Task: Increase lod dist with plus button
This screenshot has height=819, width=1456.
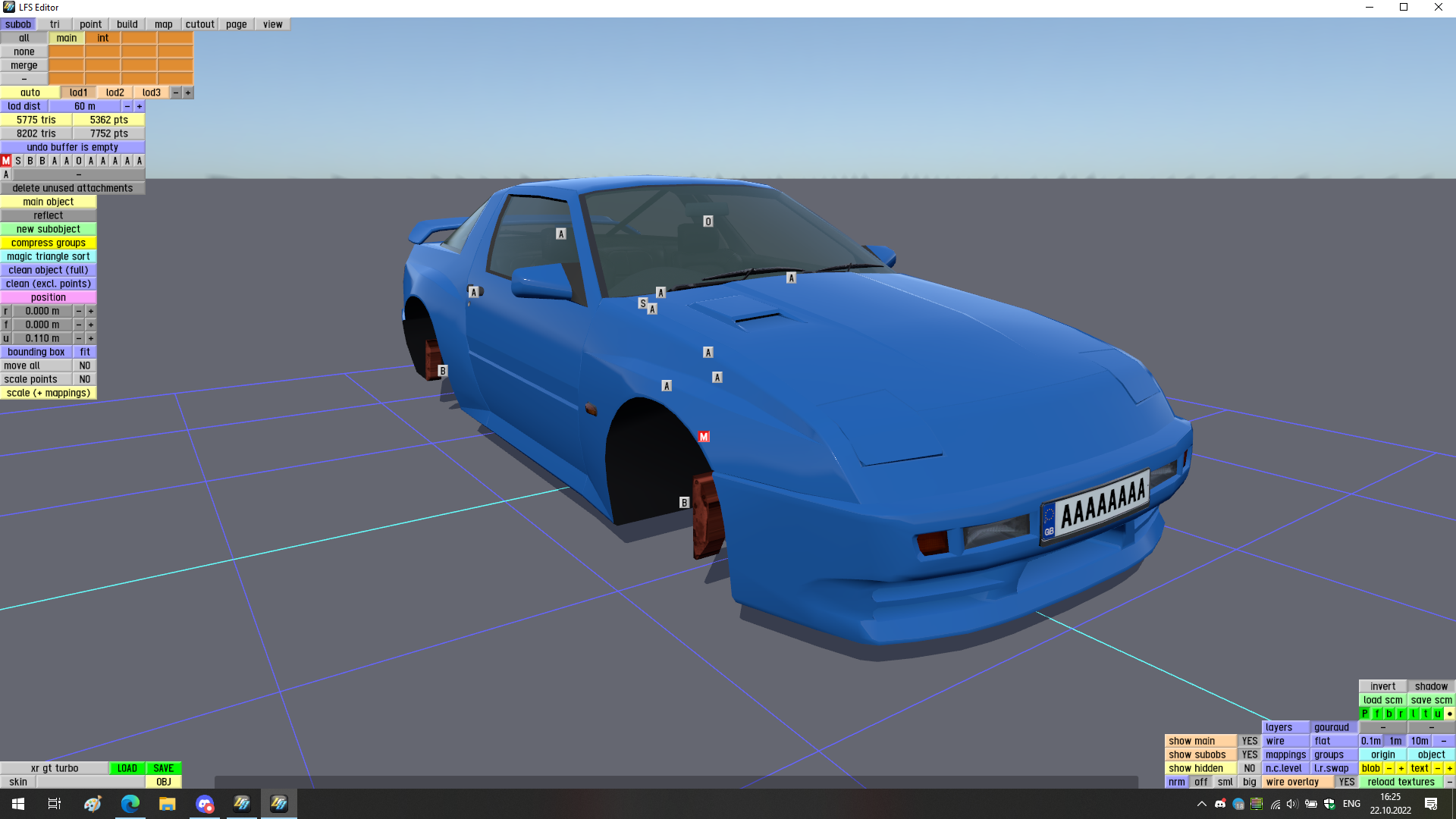Action: (x=140, y=106)
